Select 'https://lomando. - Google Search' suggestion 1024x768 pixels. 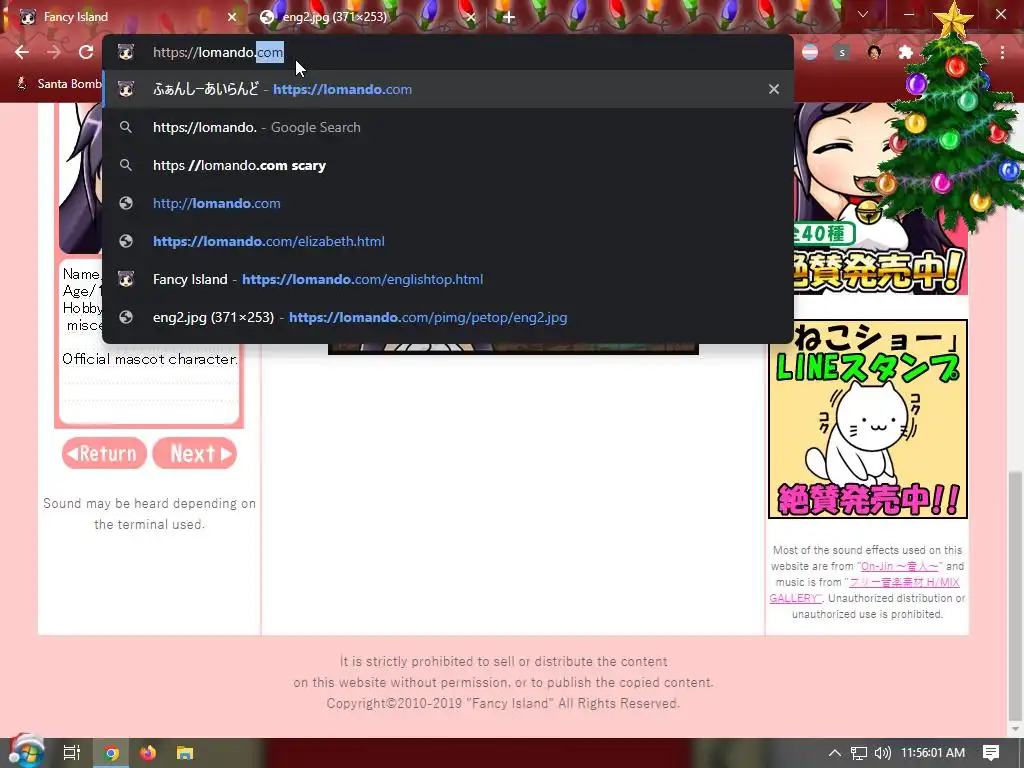click(448, 127)
